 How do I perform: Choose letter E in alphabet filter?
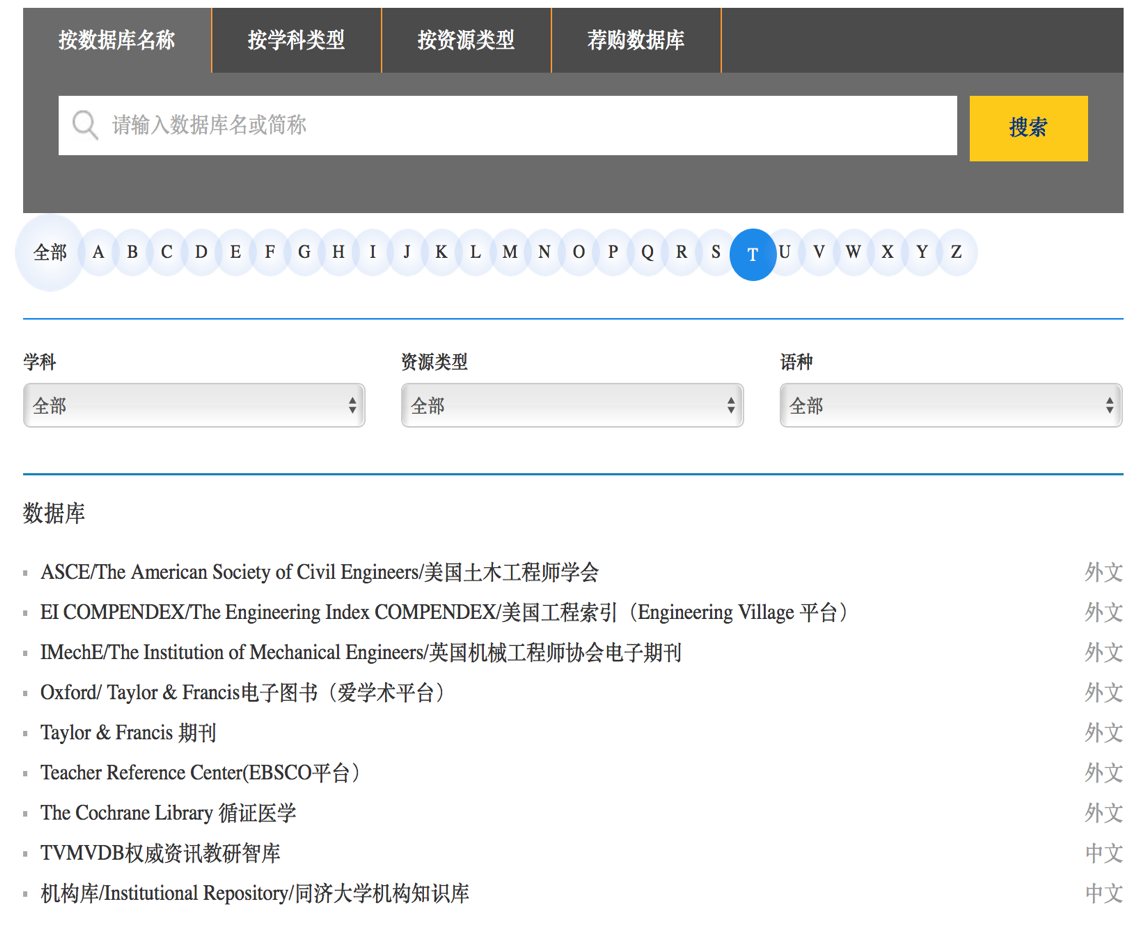pos(235,252)
